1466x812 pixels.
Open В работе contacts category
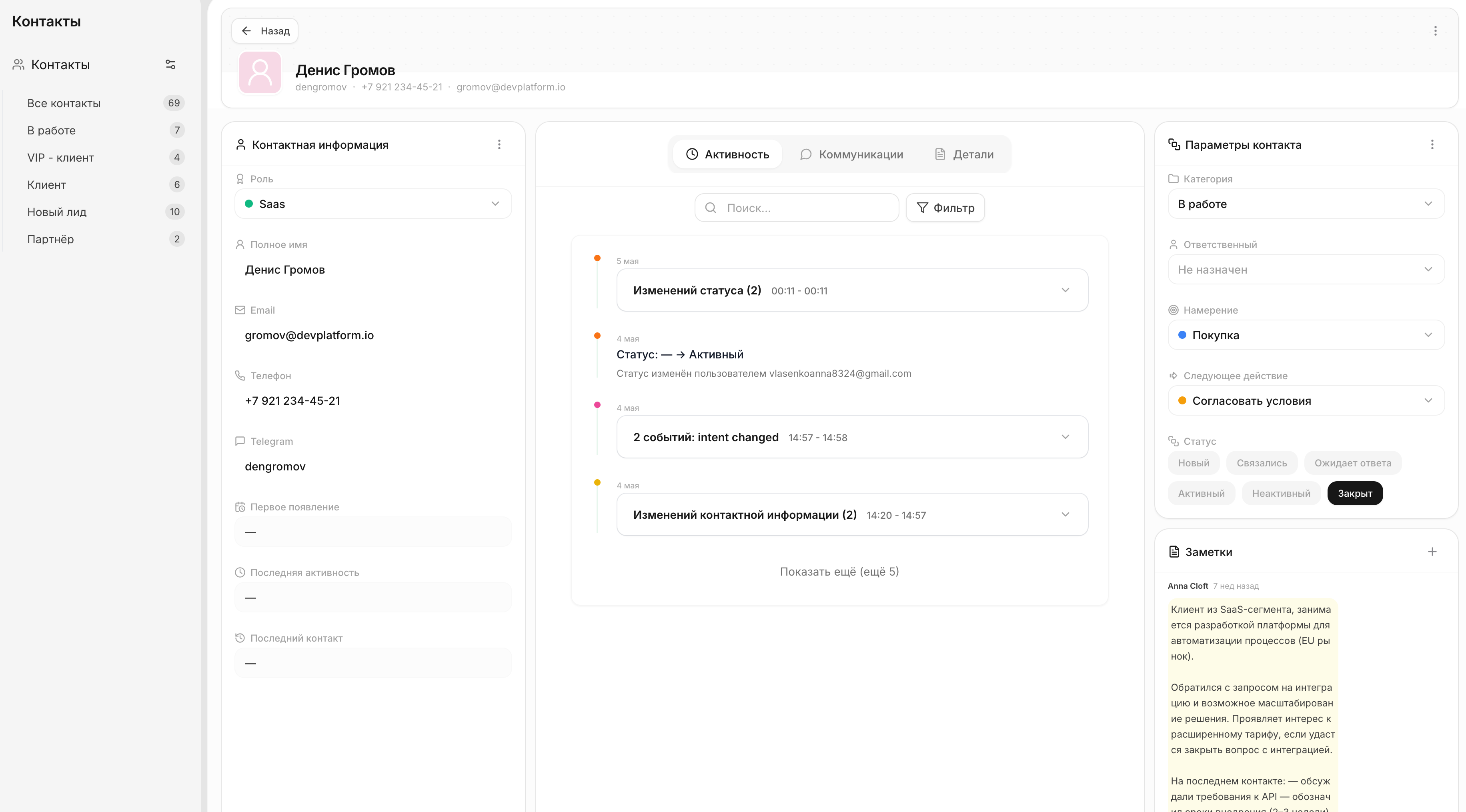click(105, 130)
